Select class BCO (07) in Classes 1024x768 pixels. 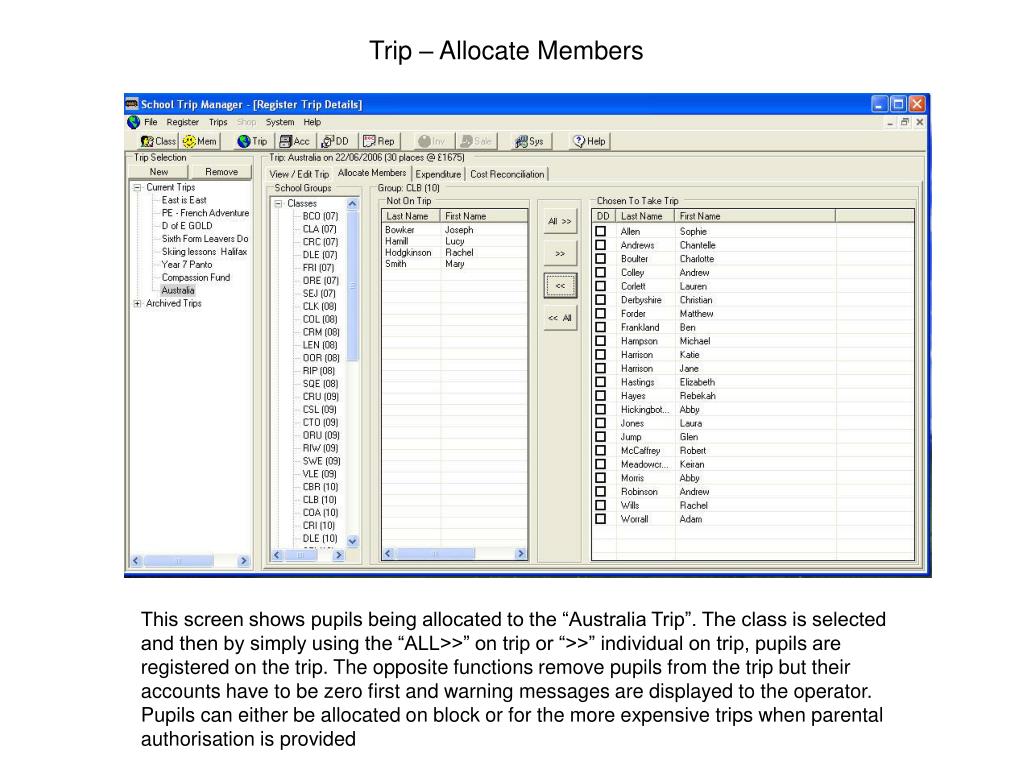tap(320, 216)
